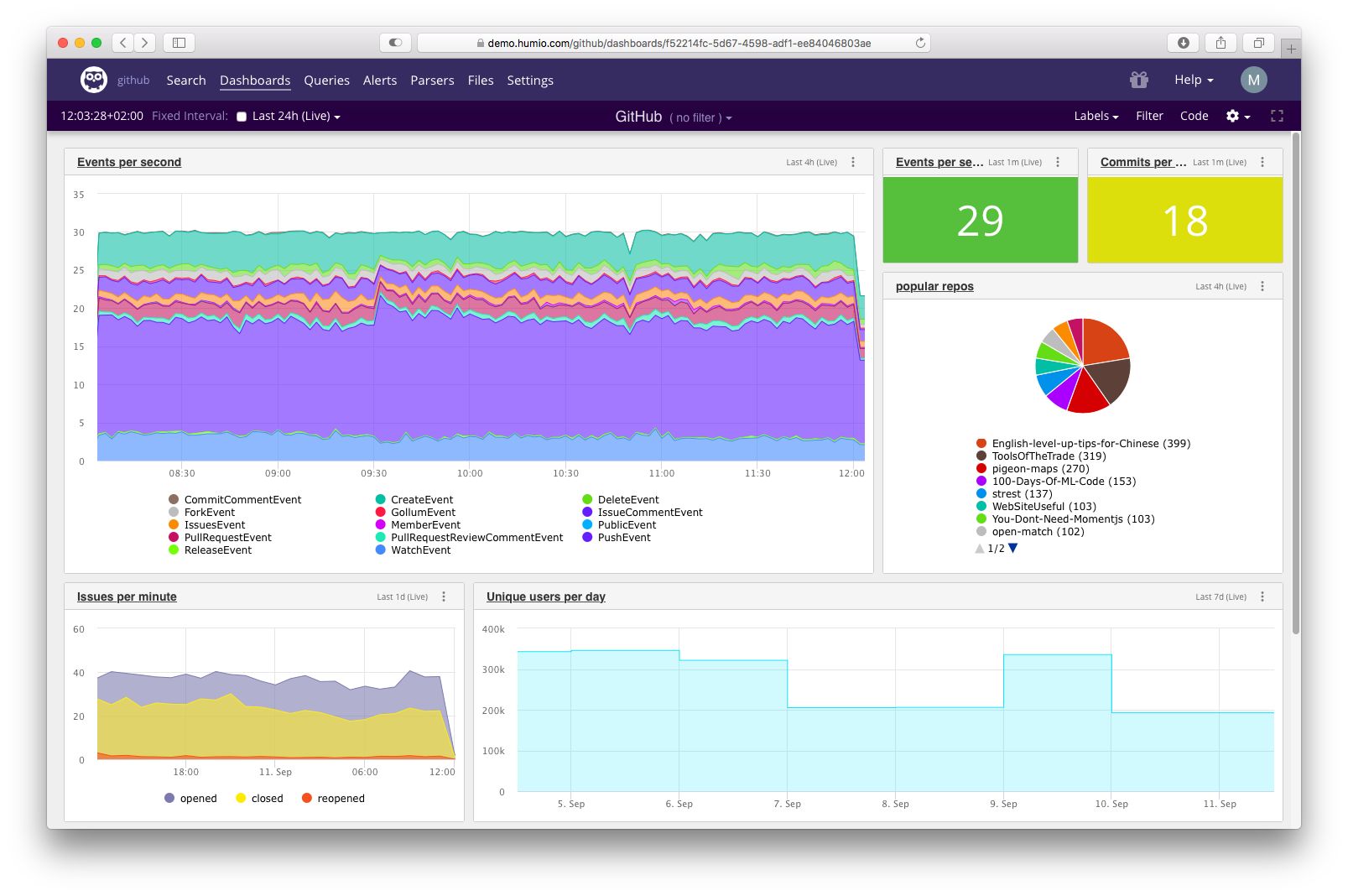
Task: Open the Issues per minute widget kebab menu
Action: tap(444, 596)
